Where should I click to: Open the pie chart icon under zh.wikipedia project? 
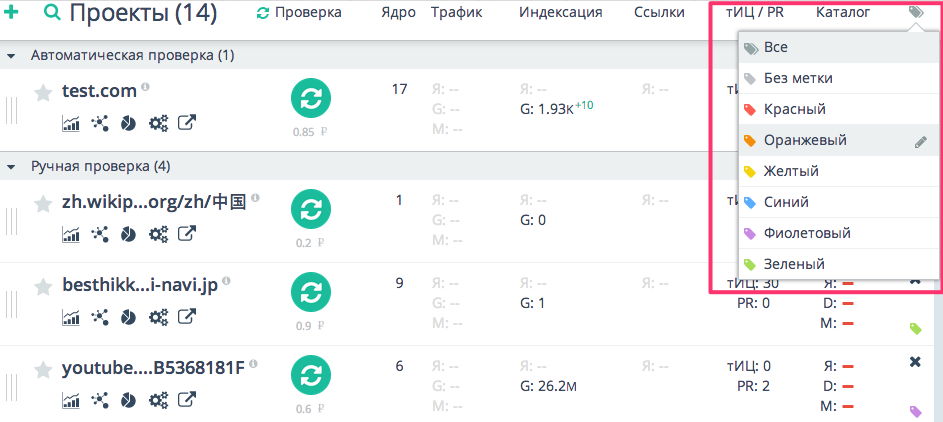click(128, 234)
